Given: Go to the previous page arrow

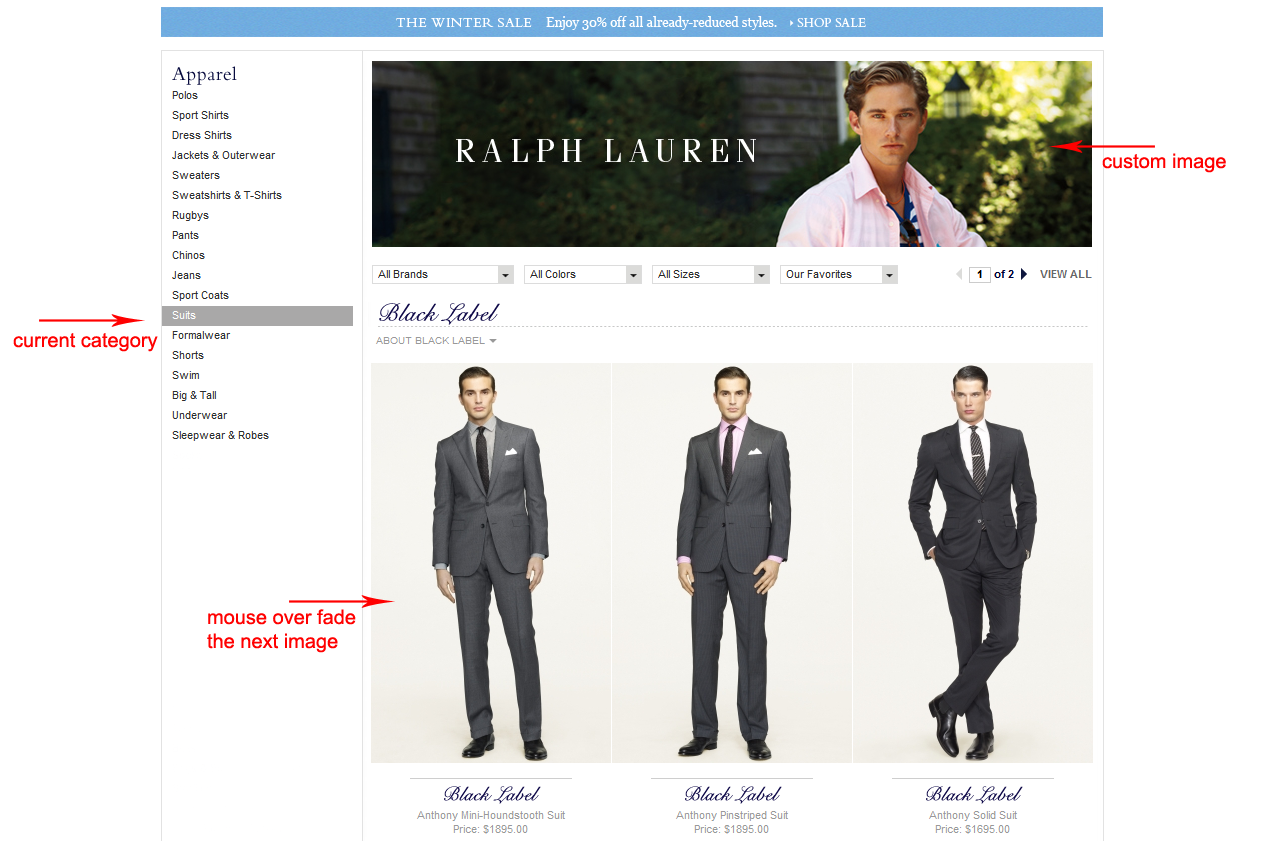Looking at the screenshot, I should (x=960, y=274).
